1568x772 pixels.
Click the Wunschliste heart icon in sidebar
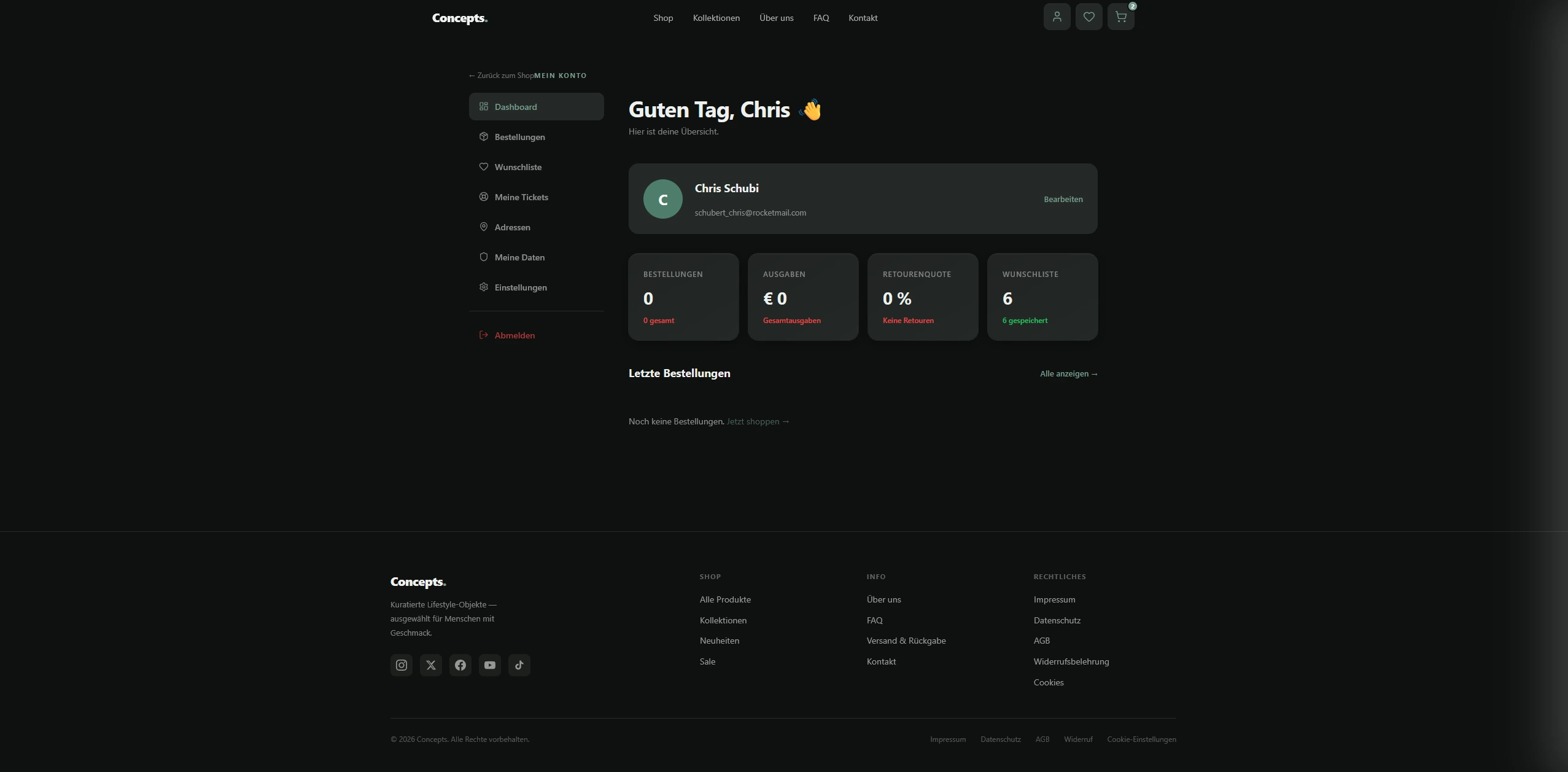pos(484,166)
